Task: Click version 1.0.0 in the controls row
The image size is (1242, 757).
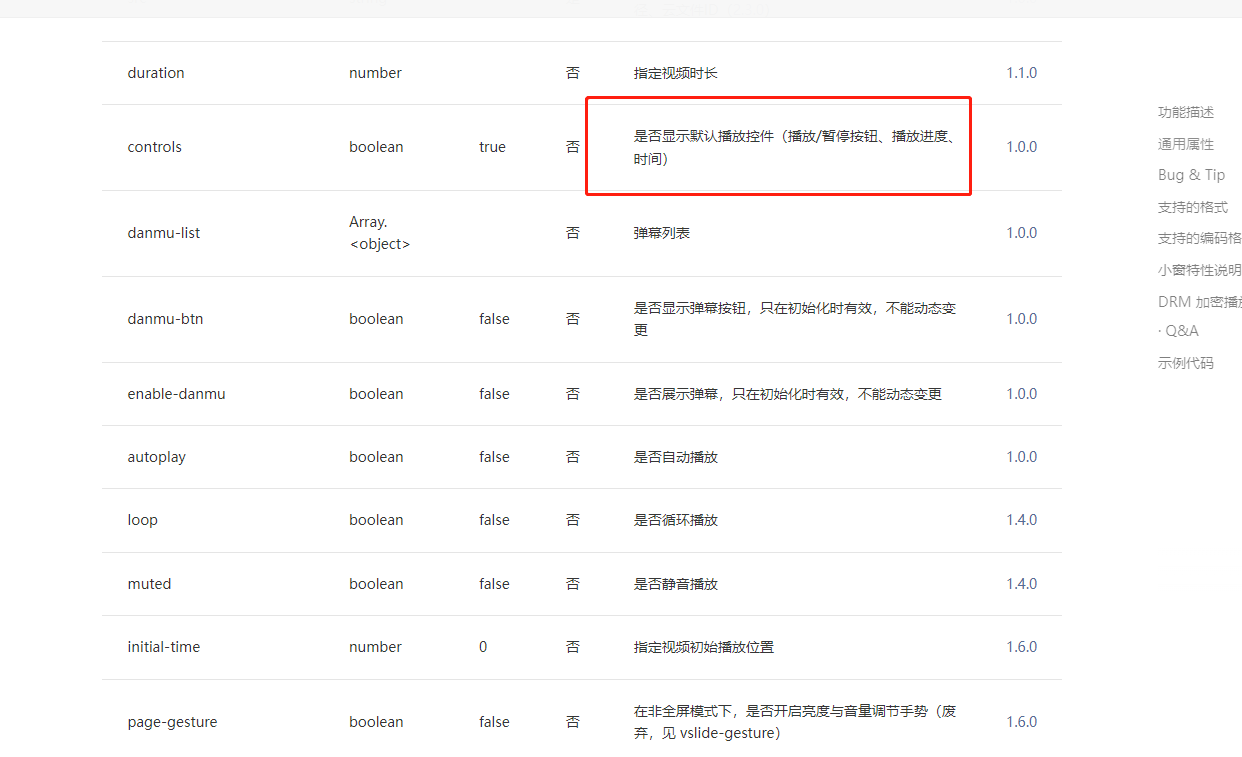Action: pyautogui.click(x=1022, y=147)
